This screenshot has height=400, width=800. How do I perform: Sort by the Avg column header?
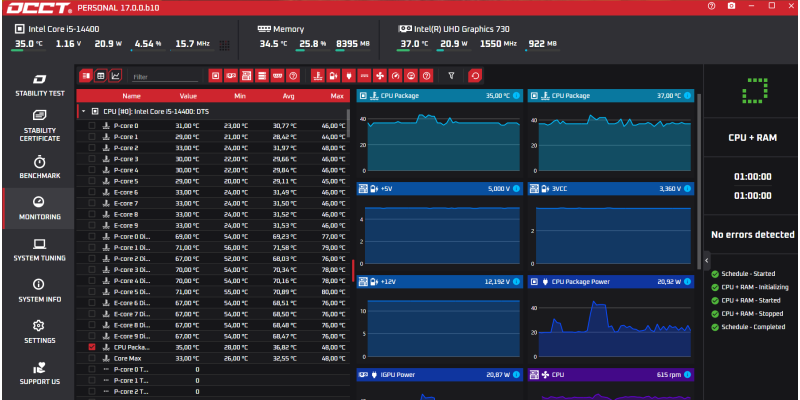click(288, 96)
